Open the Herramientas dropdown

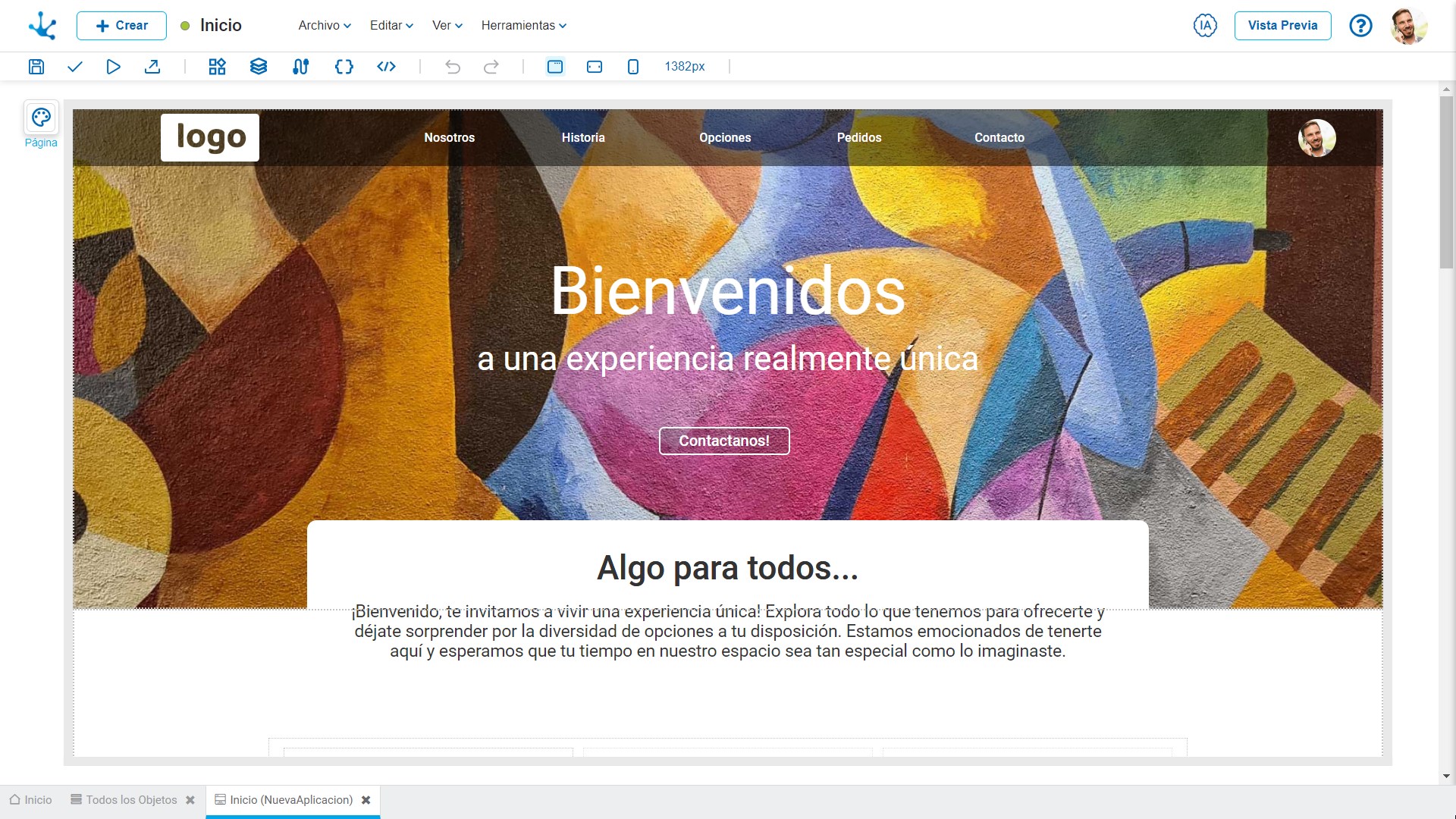point(523,25)
